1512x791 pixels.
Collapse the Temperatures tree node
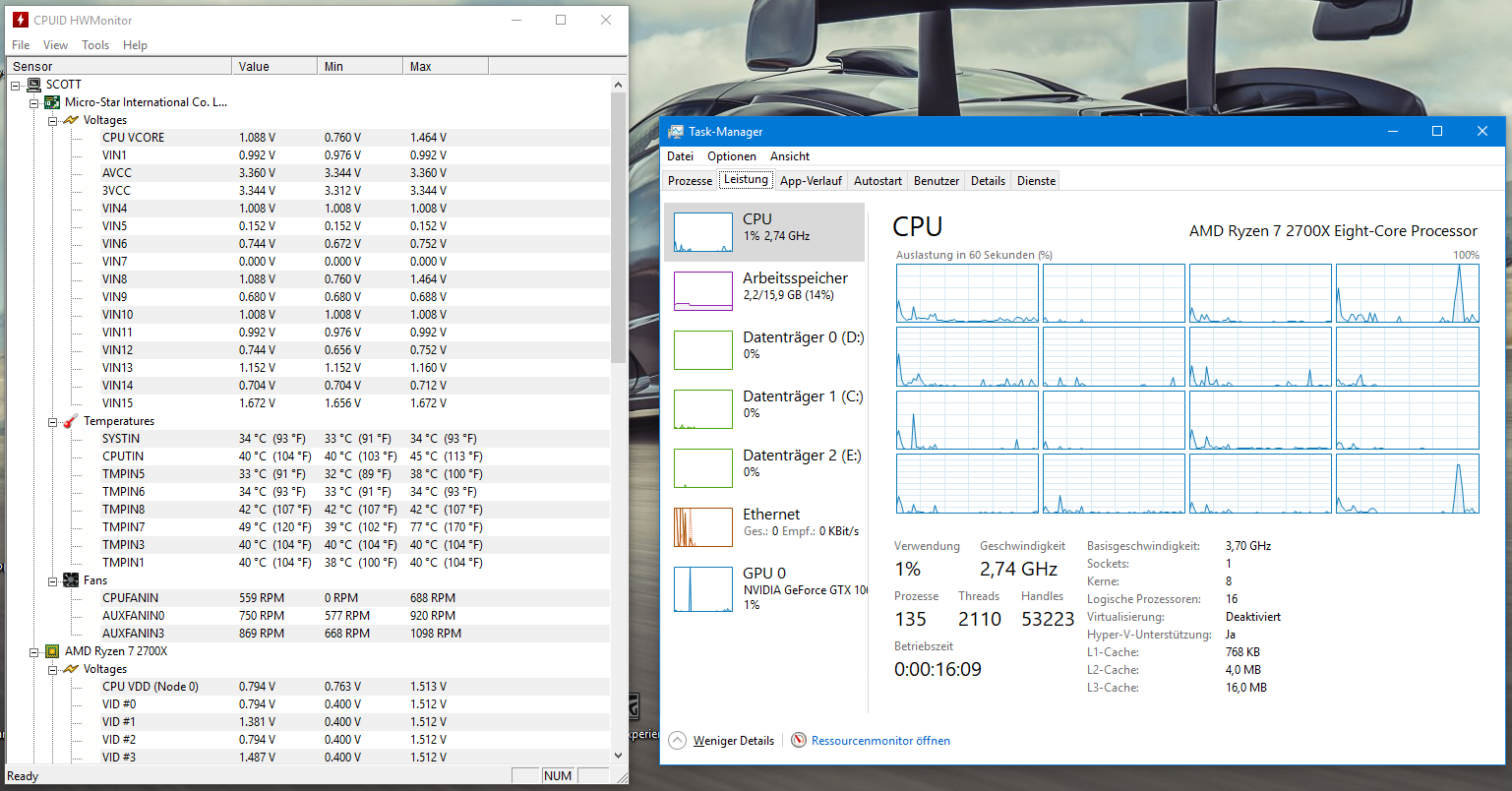click(52, 421)
